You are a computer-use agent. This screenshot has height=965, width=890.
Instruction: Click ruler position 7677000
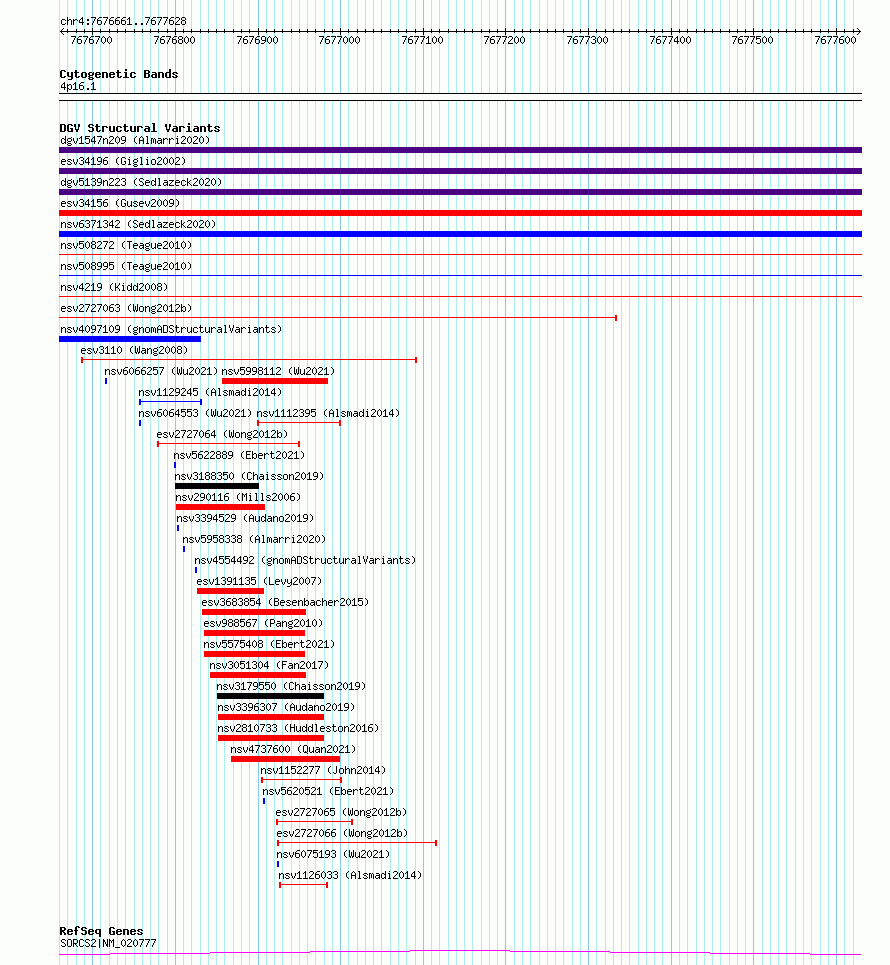[x=339, y=40]
